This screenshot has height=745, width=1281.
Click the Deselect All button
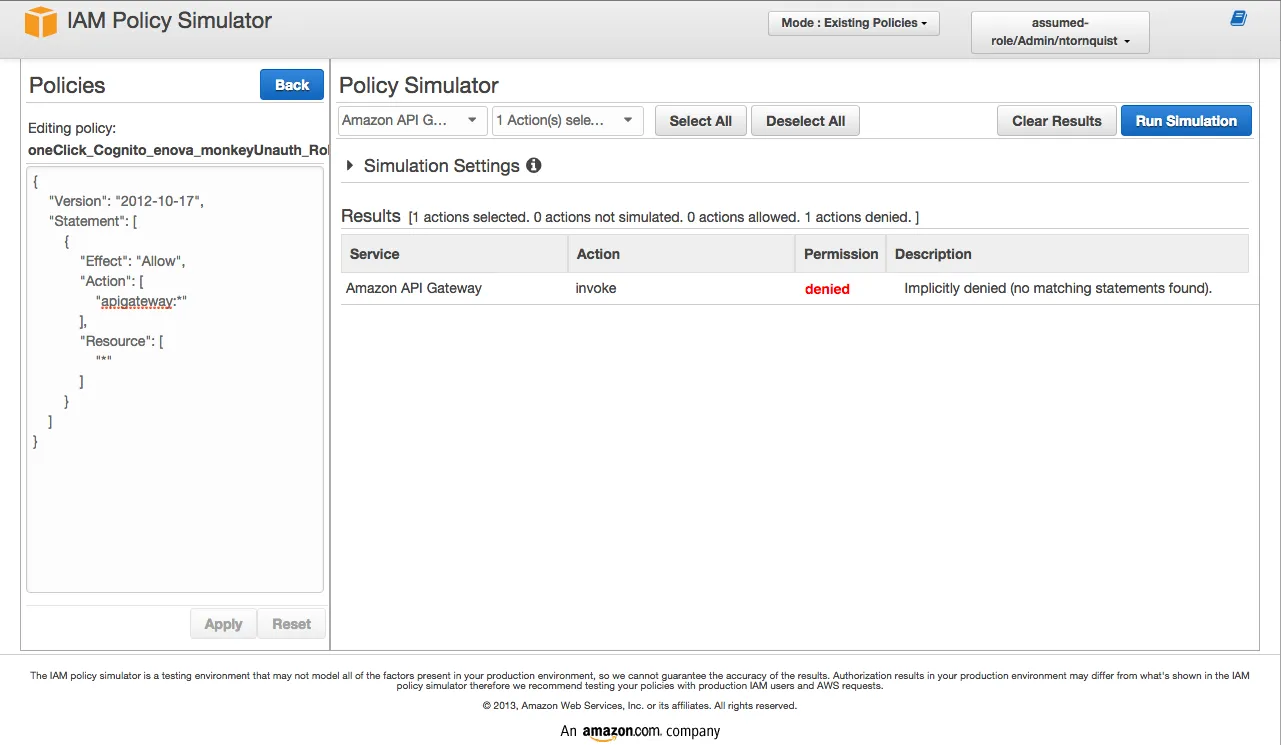[805, 121]
